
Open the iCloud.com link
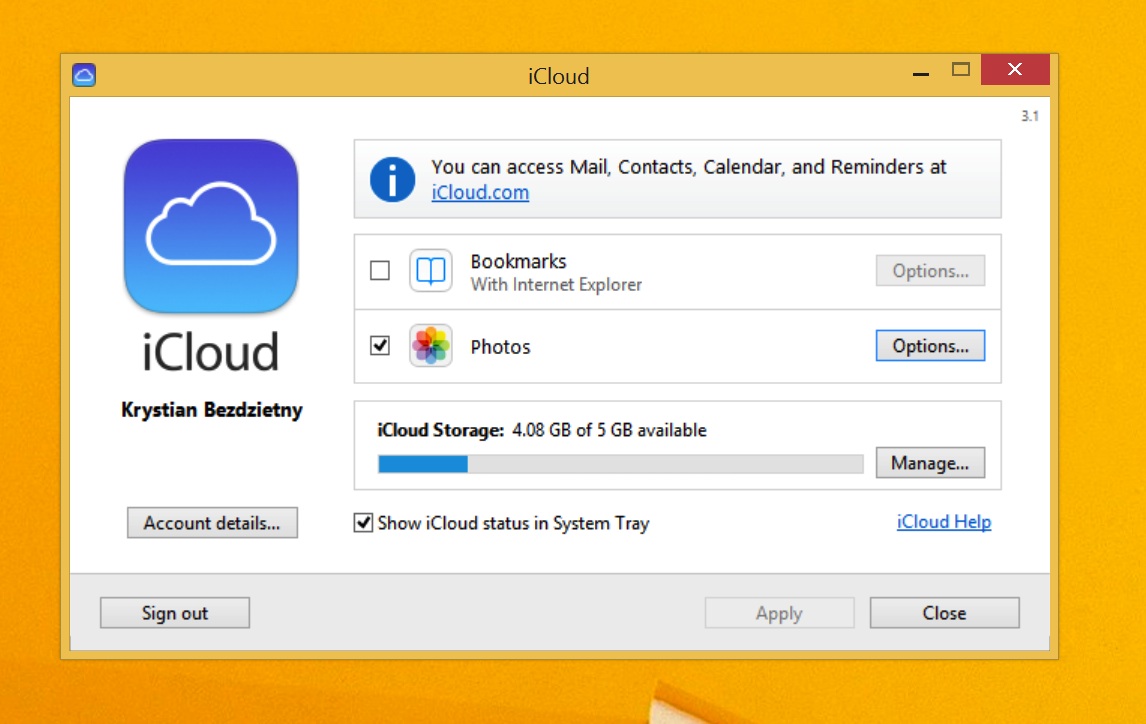tap(480, 193)
